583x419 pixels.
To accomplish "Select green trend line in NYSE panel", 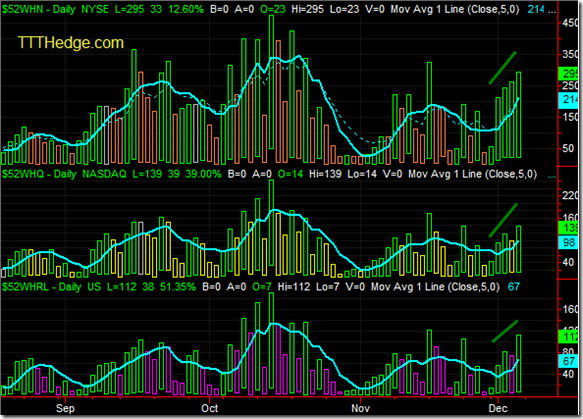I will point(502,68).
